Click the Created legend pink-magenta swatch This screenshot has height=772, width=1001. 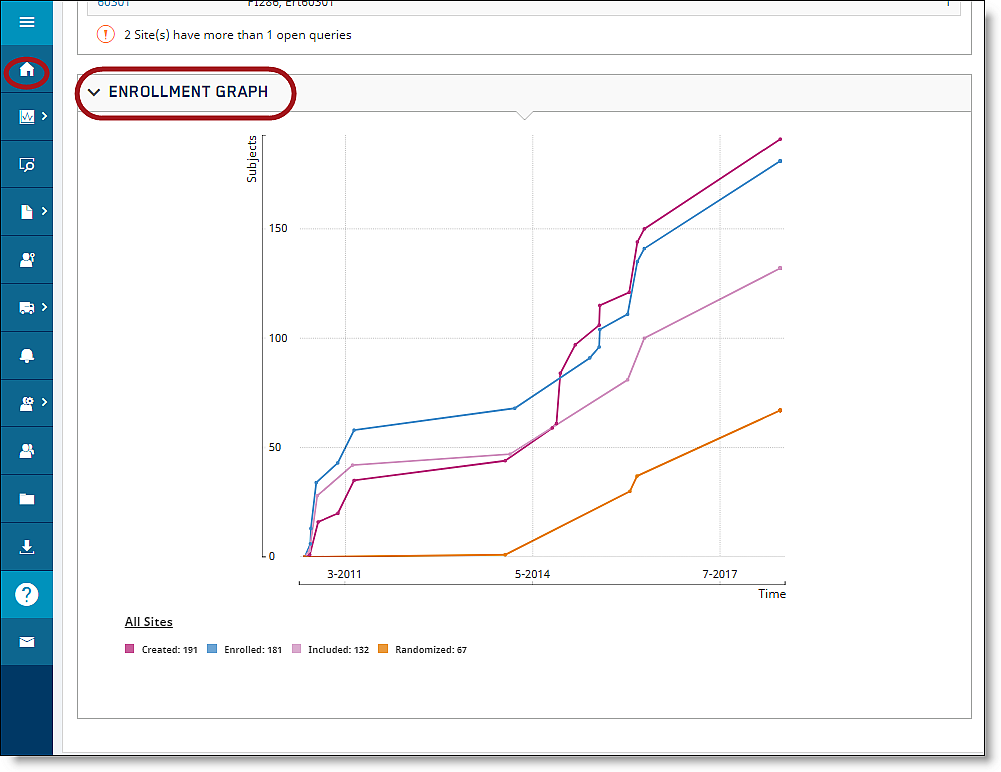pyautogui.click(x=129, y=650)
